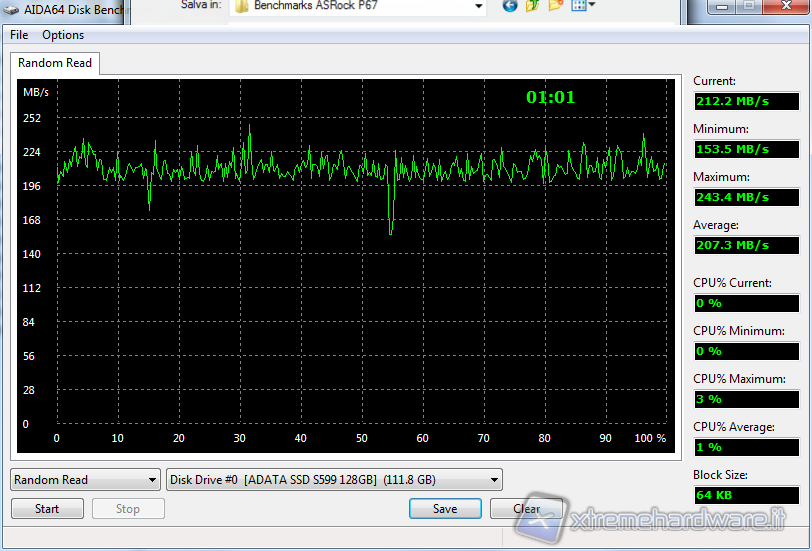Screen dimensions: 812x551
Task: Click the Clear button
Action: 526,509
